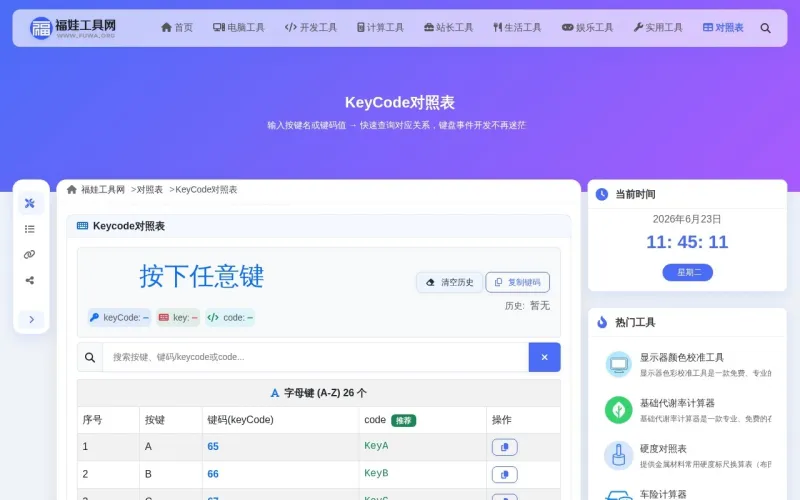Click the 按下任意键 display text
Screen dimensions: 800x500
click(202, 276)
